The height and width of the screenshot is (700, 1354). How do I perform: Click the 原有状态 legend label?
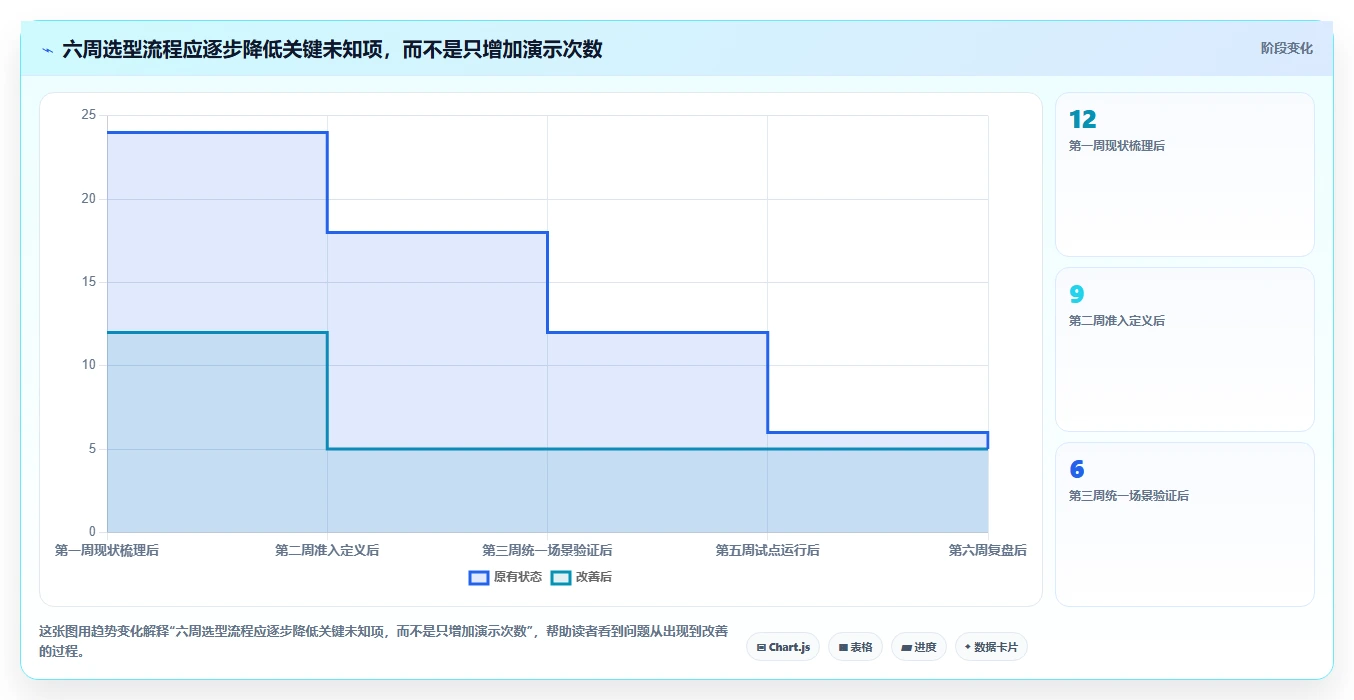coord(518,577)
